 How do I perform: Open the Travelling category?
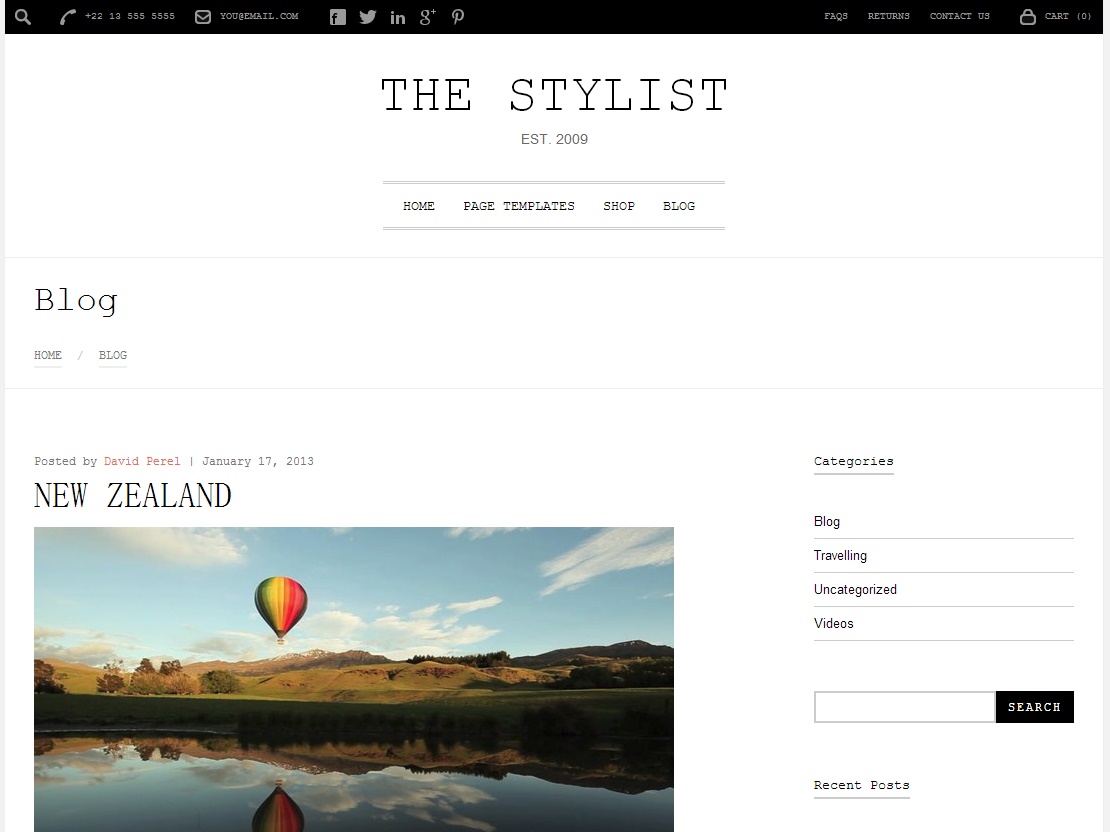840,556
